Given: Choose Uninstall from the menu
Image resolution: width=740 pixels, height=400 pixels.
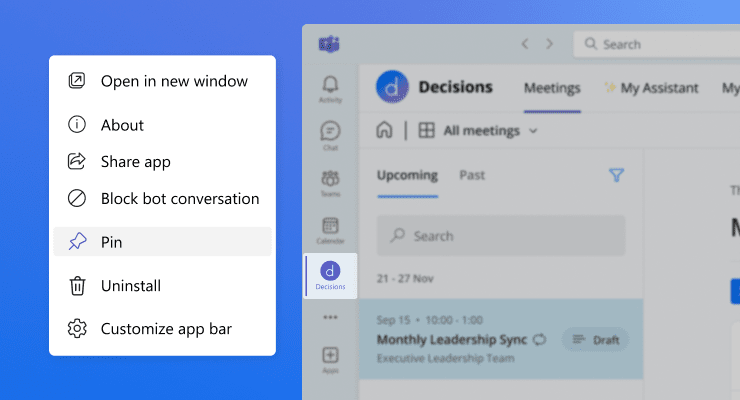Looking at the screenshot, I should pyautogui.click(x=162, y=286).
